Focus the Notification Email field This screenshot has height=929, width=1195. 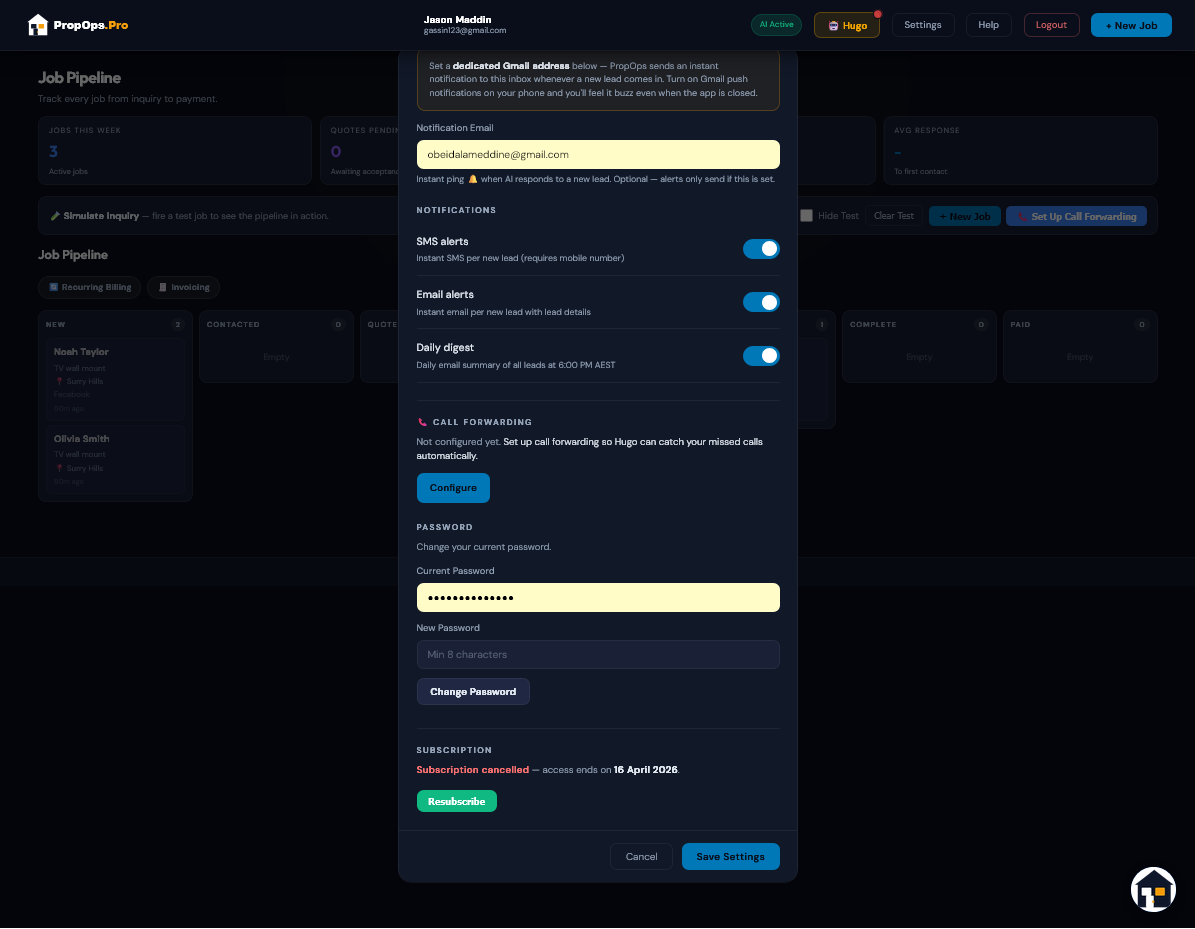[598, 155]
